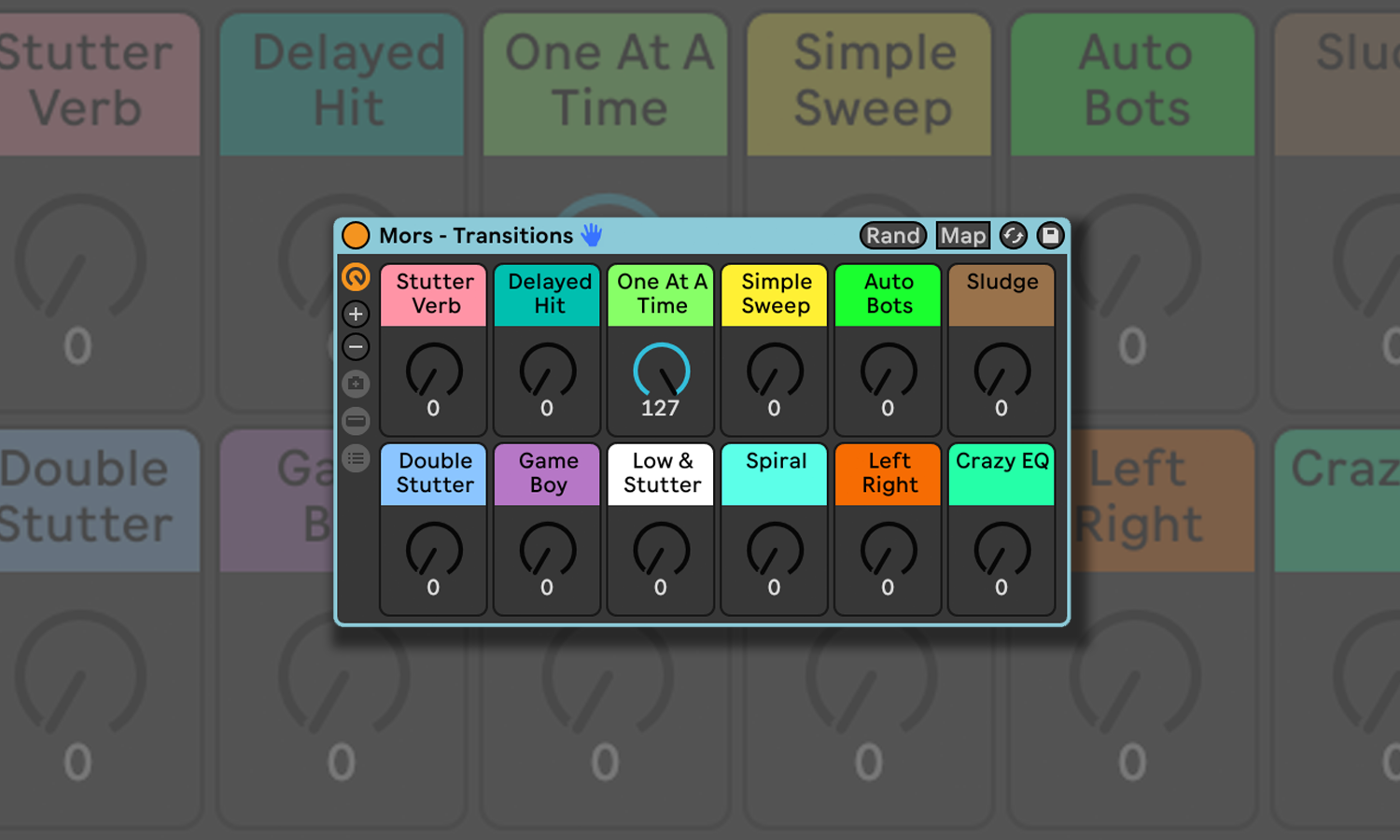Click the Game Boy knob

pyautogui.click(x=548, y=549)
